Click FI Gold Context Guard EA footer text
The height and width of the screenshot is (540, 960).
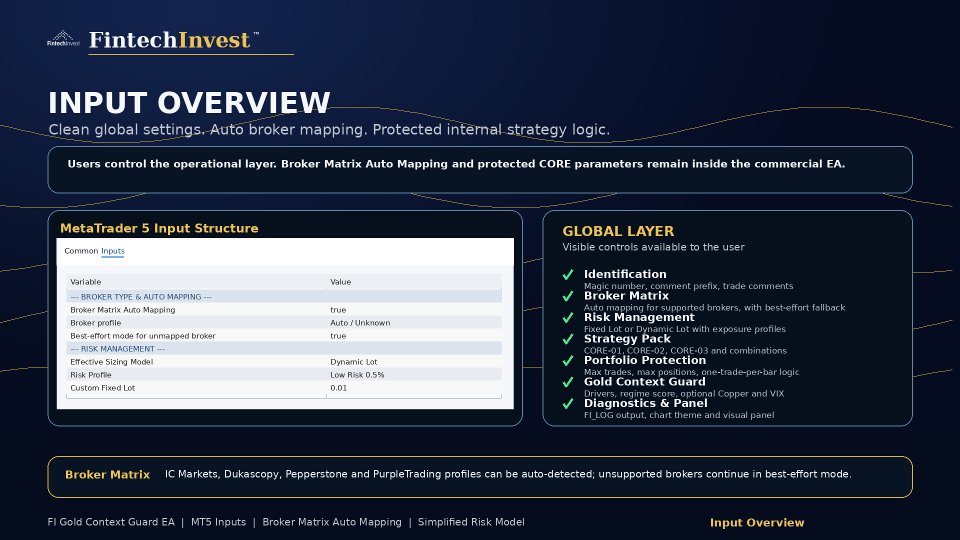pyautogui.click(x=111, y=522)
